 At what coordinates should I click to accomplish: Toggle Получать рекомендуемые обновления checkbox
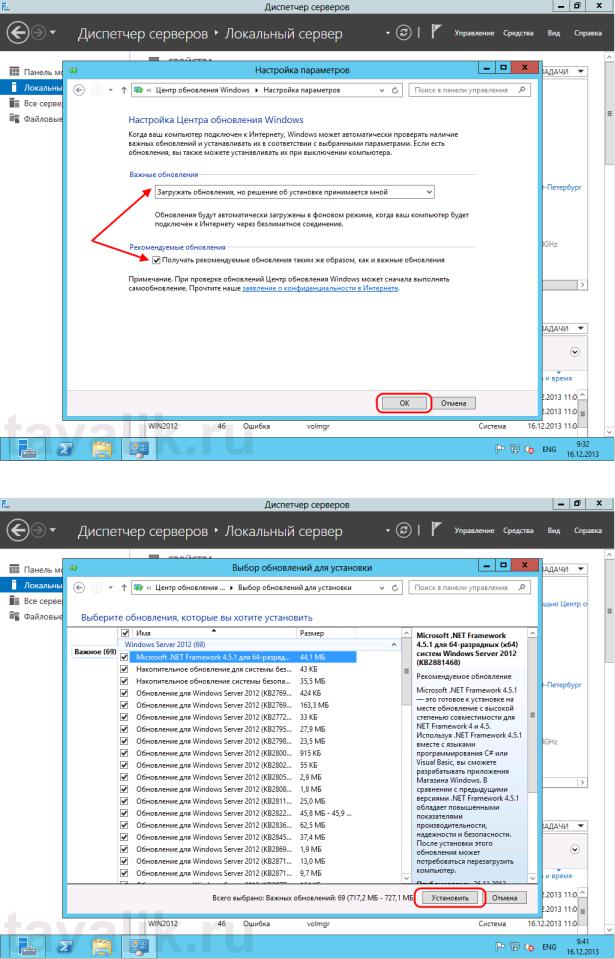coord(157,260)
